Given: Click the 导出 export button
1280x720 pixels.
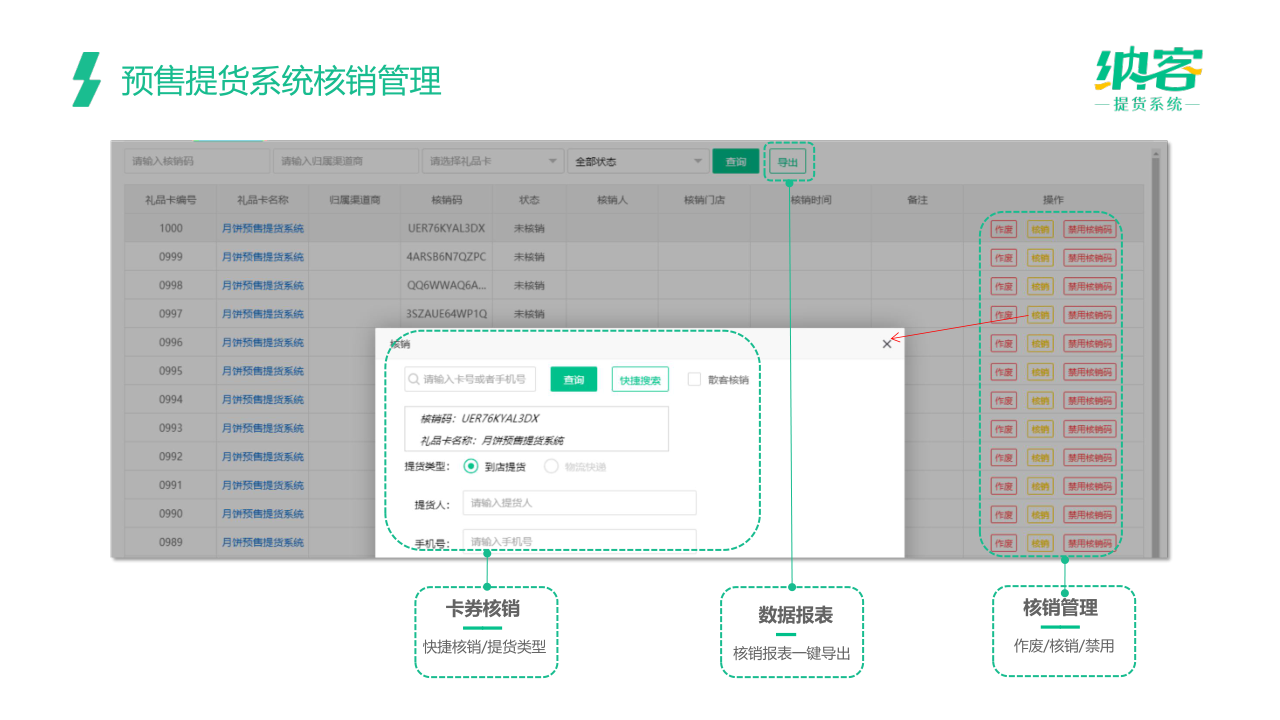Looking at the screenshot, I should pyautogui.click(x=788, y=162).
